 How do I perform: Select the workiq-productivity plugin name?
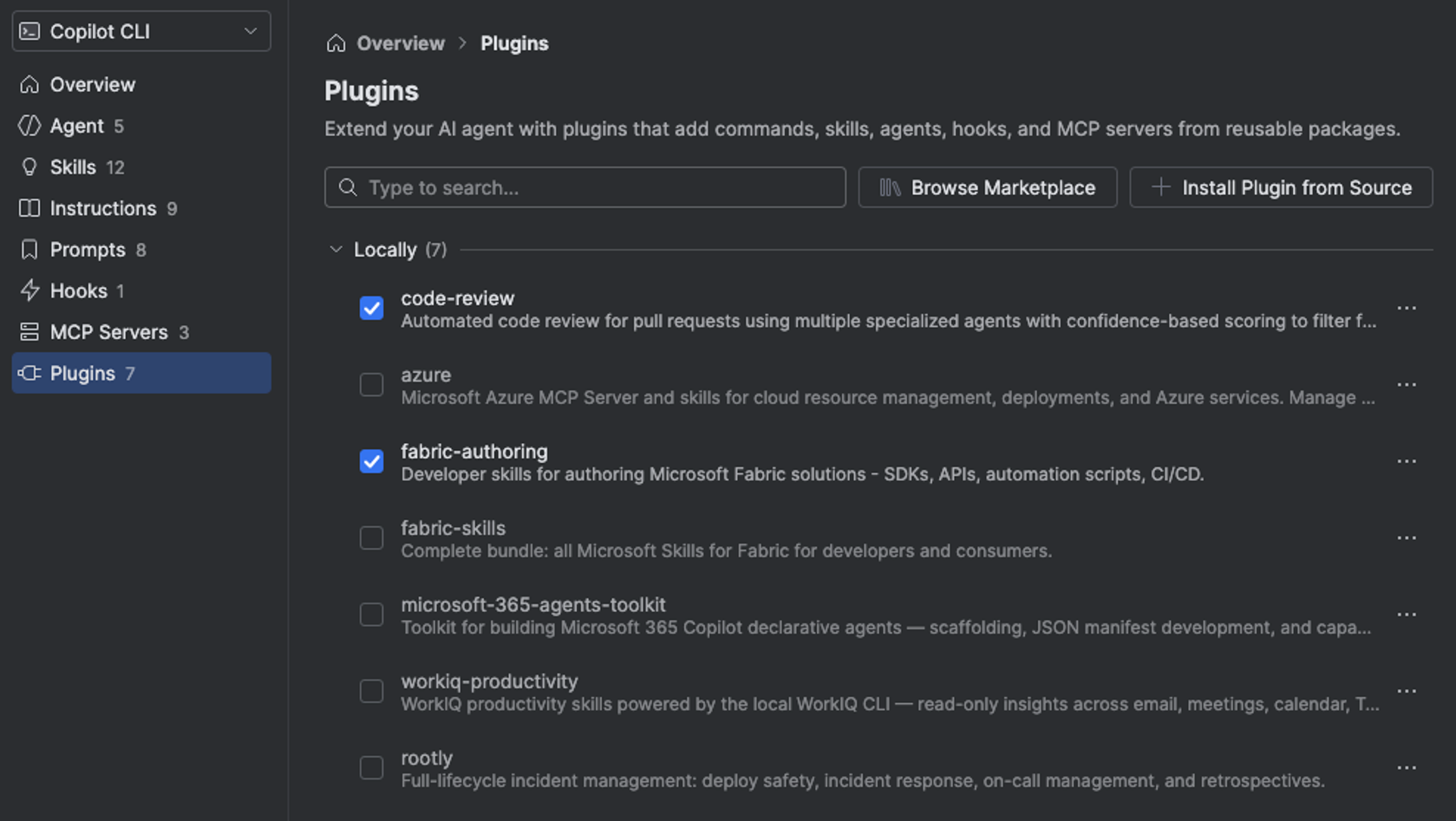(489, 681)
